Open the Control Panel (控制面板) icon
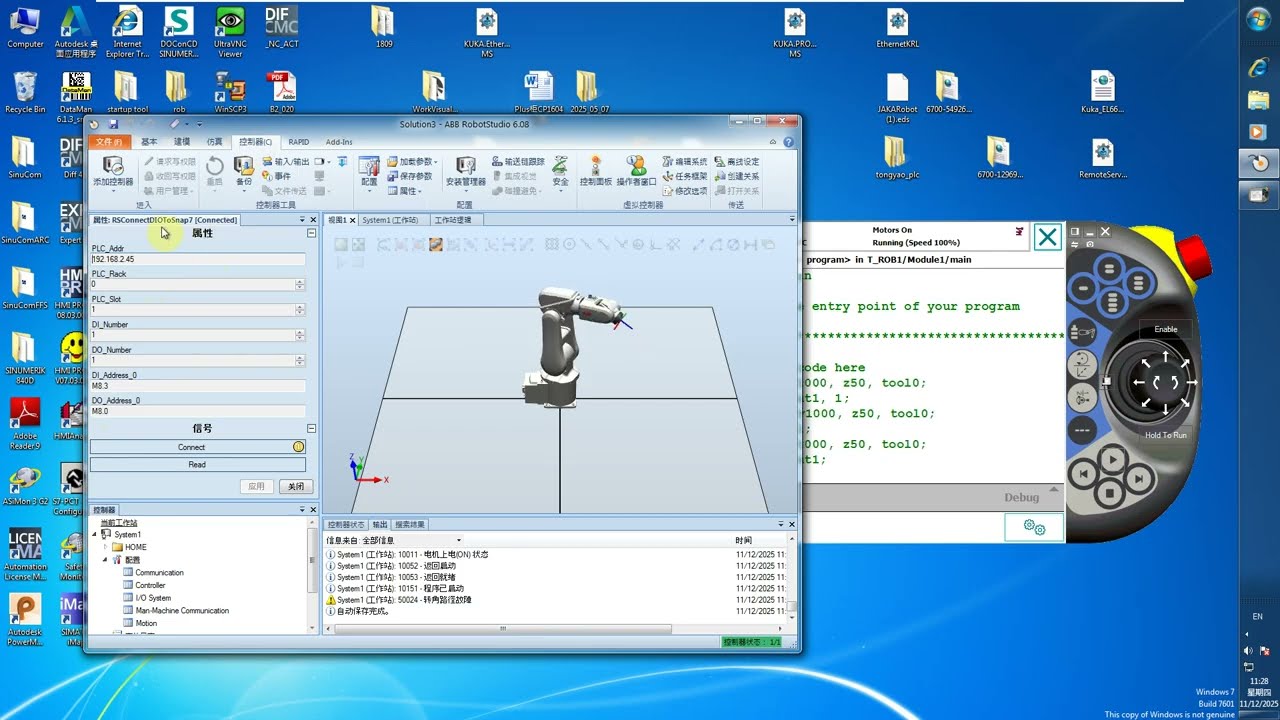This screenshot has width=1280, height=720. click(596, 171)
